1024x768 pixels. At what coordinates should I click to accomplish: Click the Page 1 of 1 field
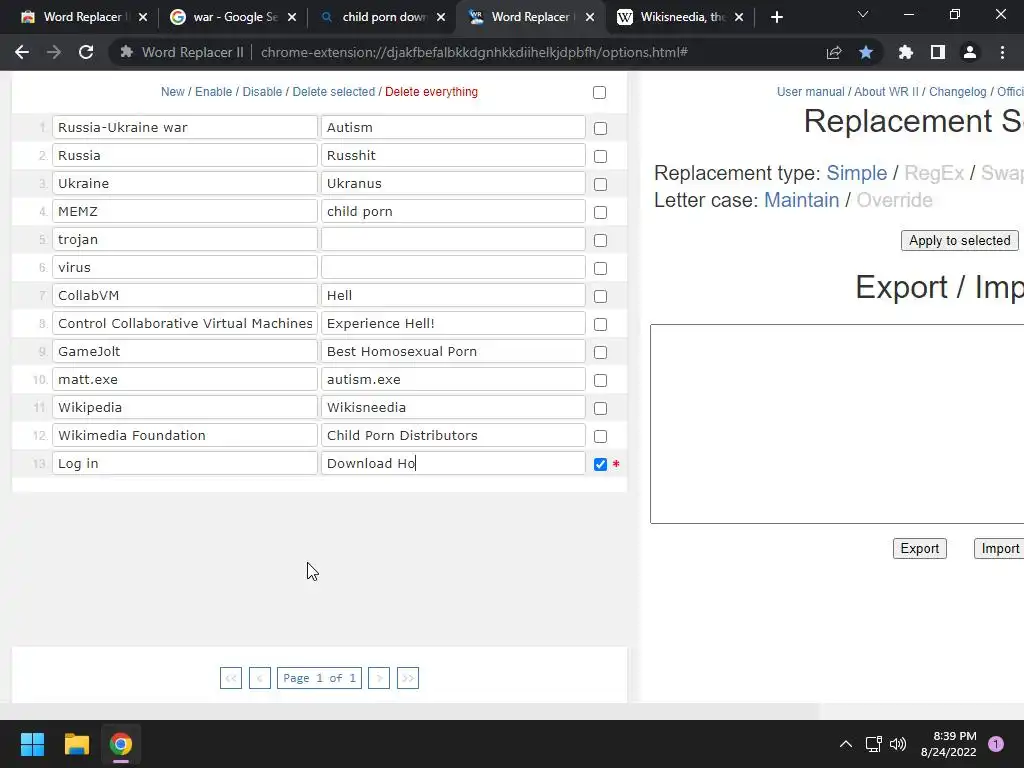coord(319,678)
